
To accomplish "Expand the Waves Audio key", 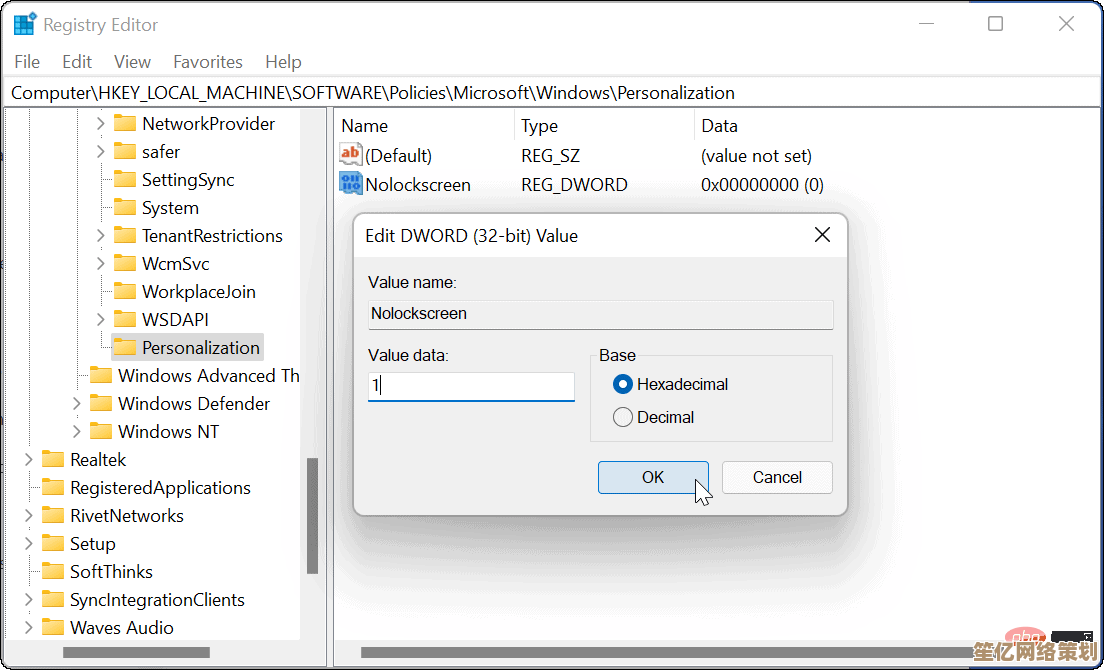I will [x=29, y=628].
